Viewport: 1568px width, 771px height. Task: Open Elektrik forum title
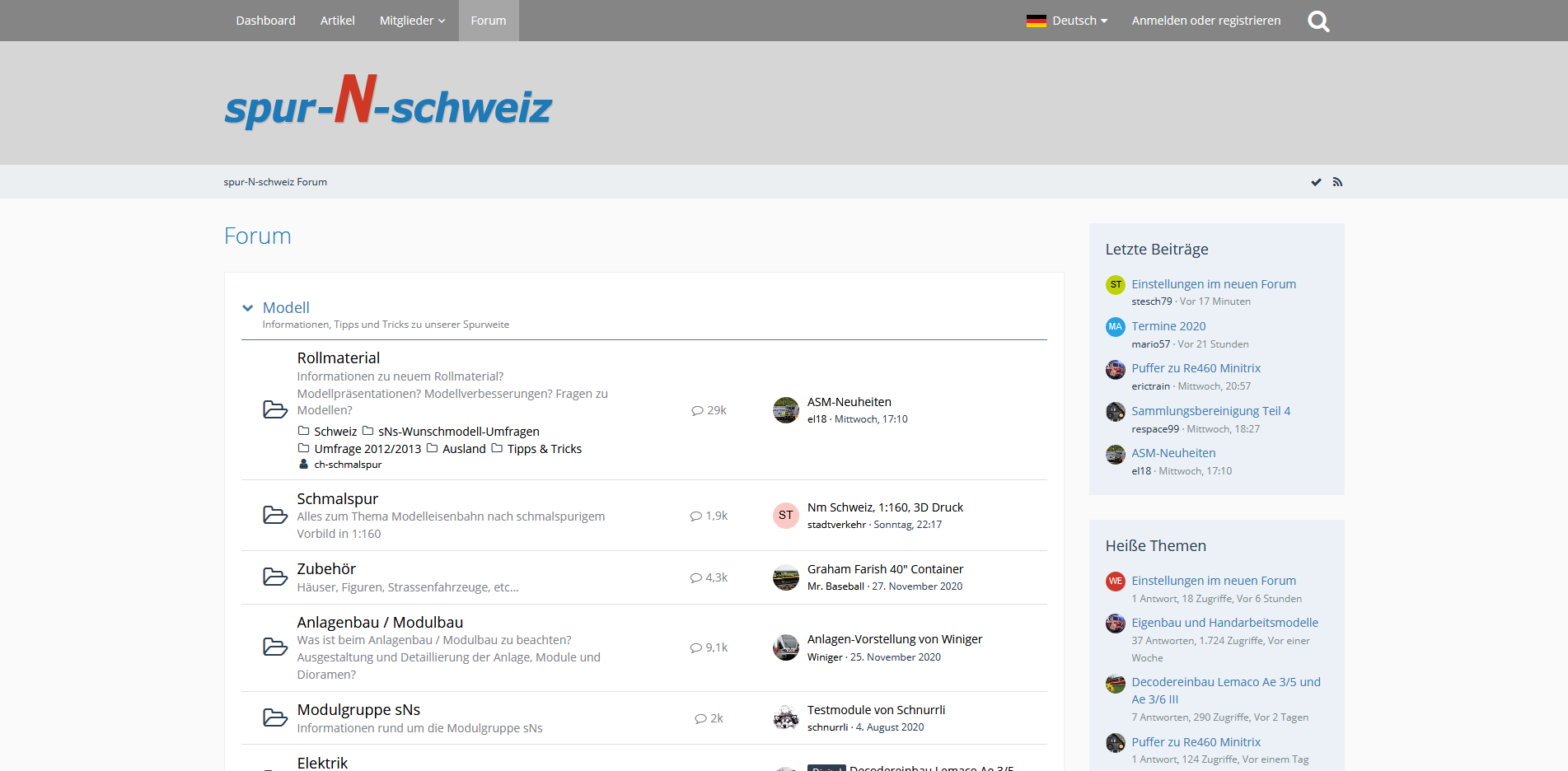(322, 762)
